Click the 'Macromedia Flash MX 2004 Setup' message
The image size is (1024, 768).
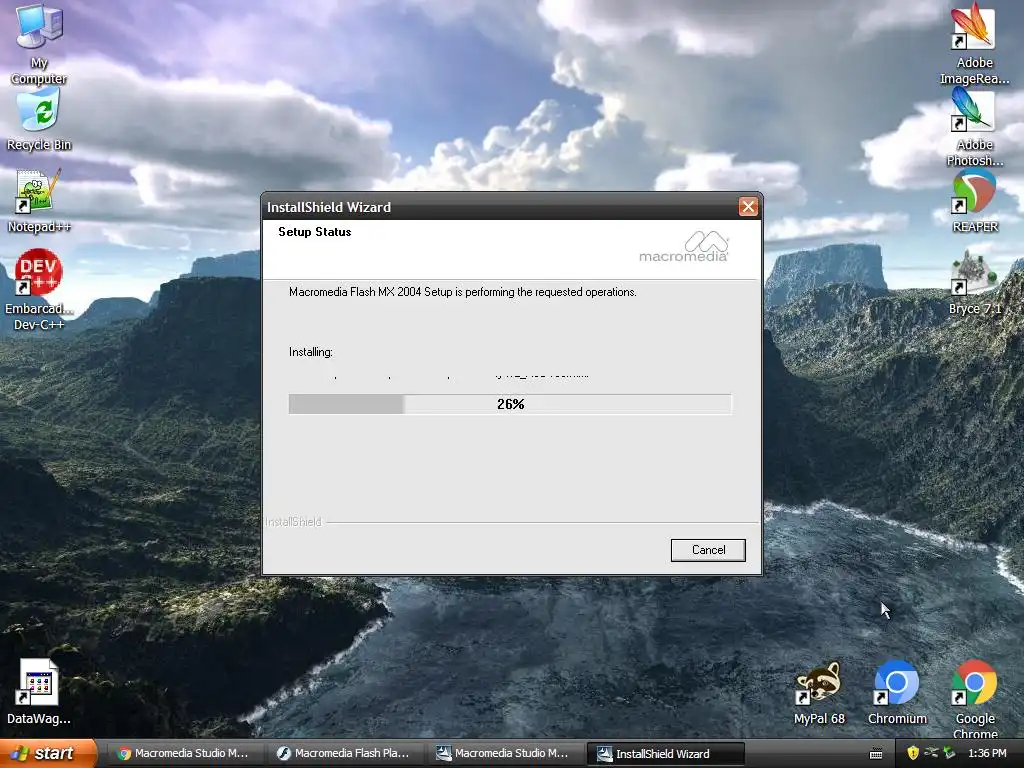462,292
